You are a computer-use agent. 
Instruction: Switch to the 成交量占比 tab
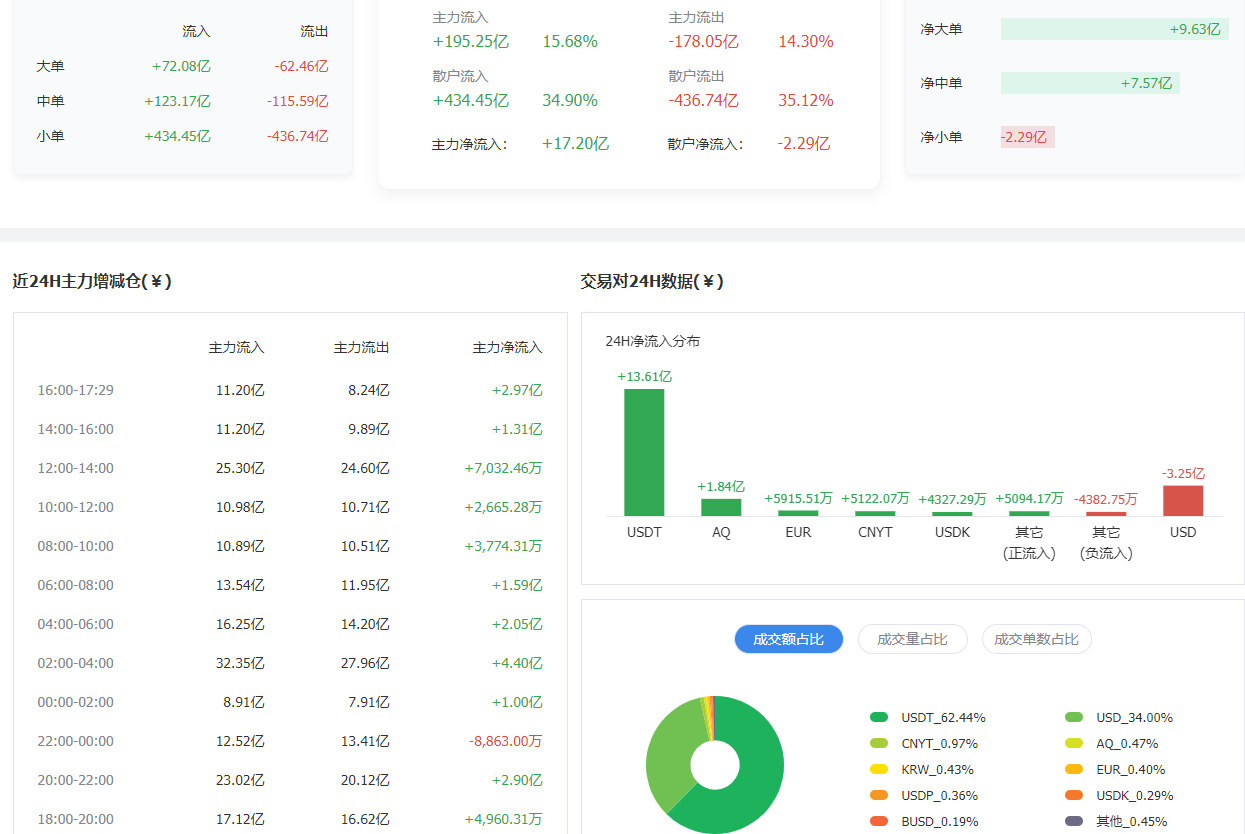tap(912, 639)
